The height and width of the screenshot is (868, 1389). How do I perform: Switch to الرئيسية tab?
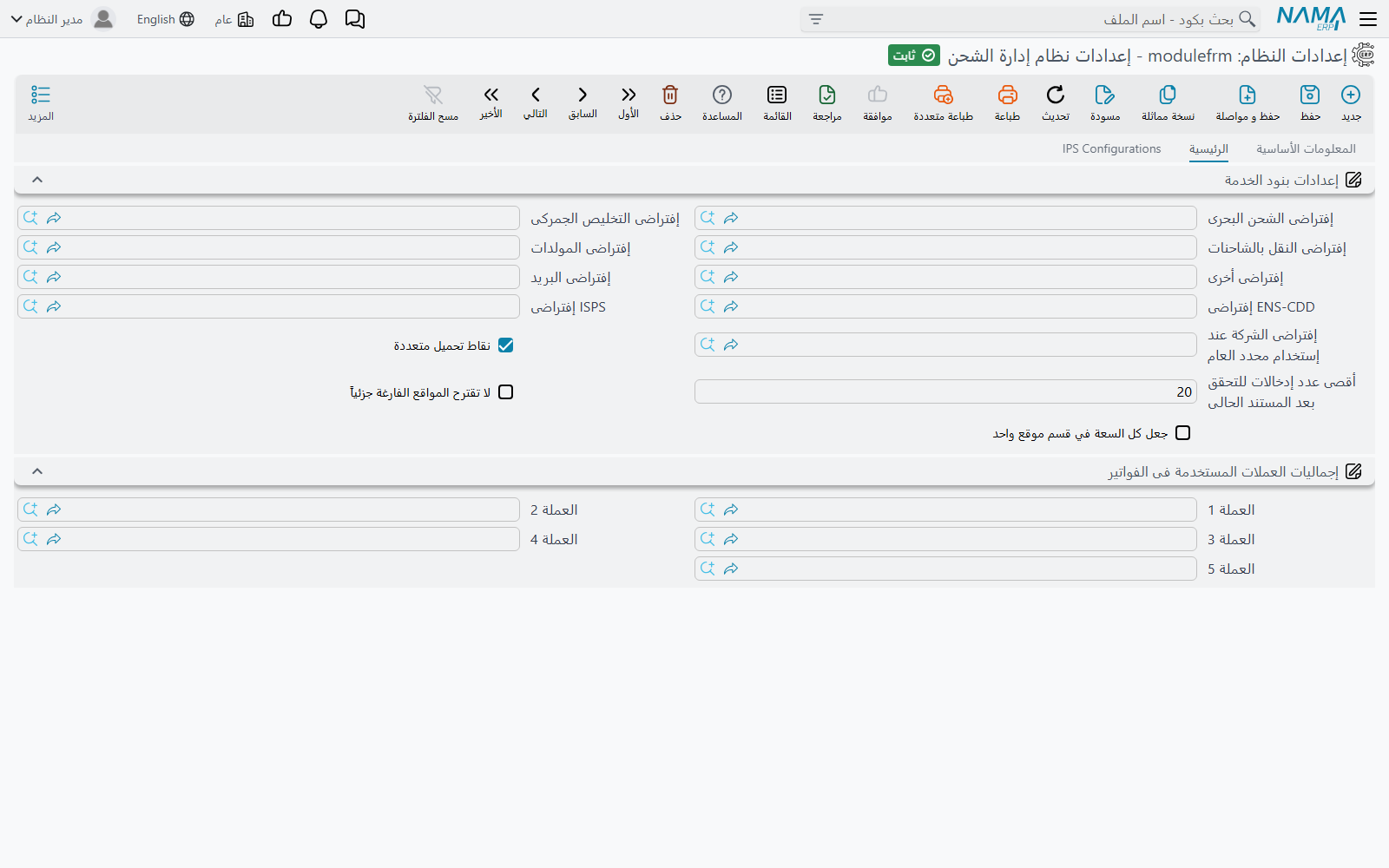click(1208, 148)
